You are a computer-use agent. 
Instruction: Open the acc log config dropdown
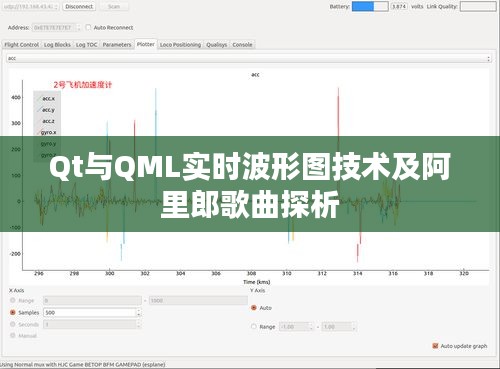coord(249,58)
